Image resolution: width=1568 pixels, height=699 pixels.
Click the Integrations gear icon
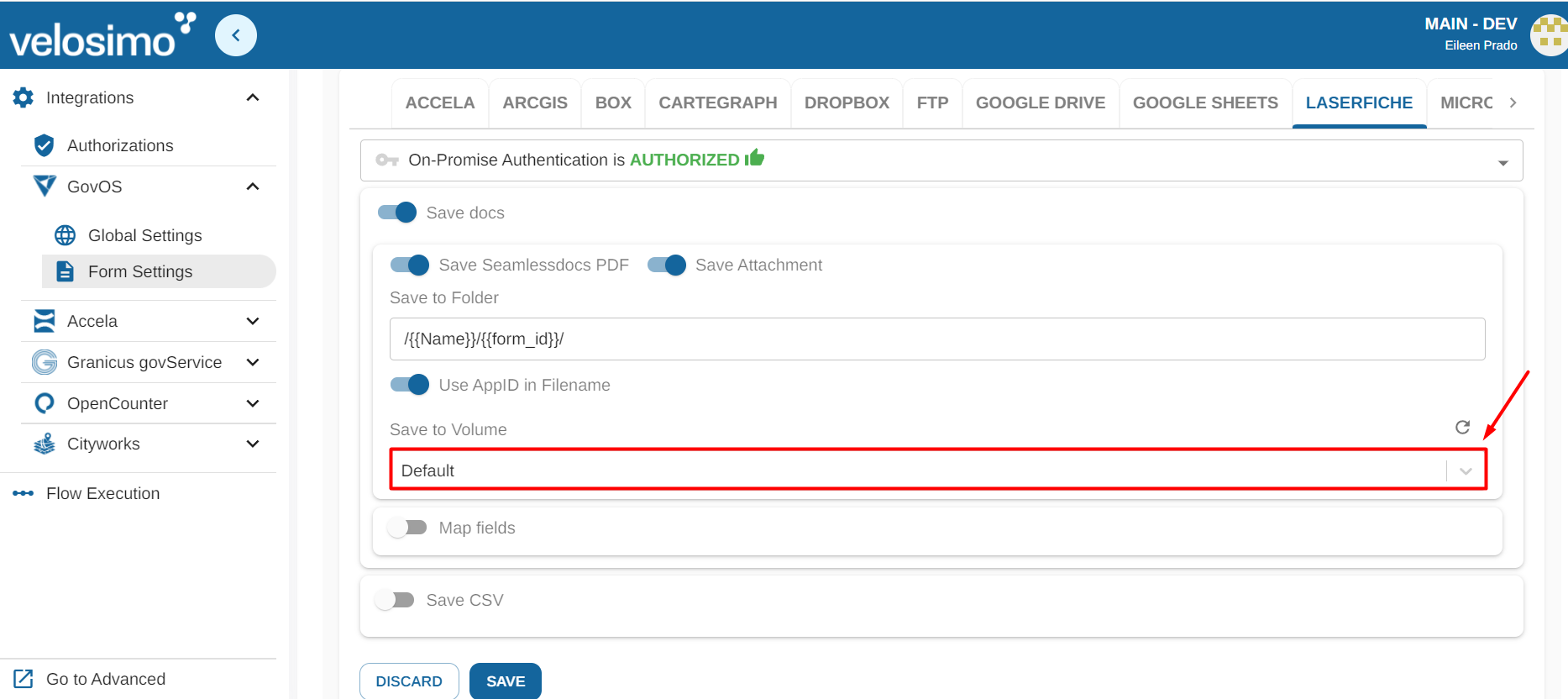(24, 97)
